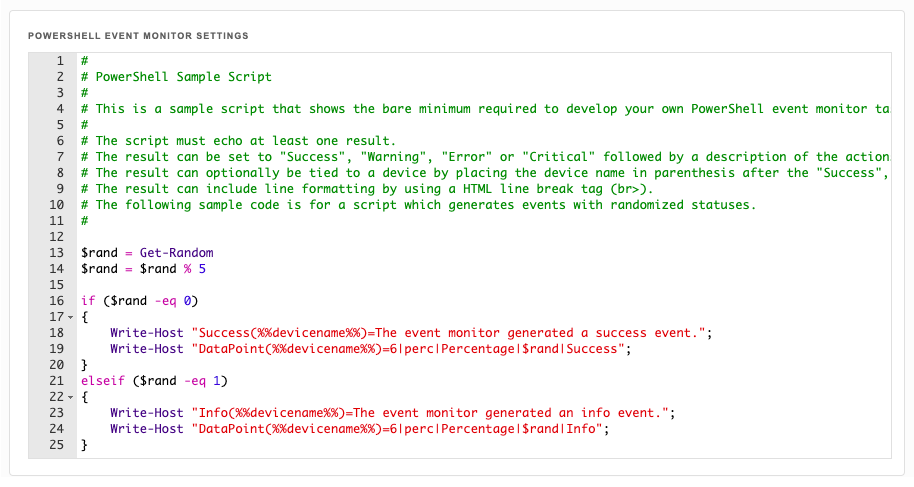
Task: Collapse the code block at line 22
Action: 71,397
